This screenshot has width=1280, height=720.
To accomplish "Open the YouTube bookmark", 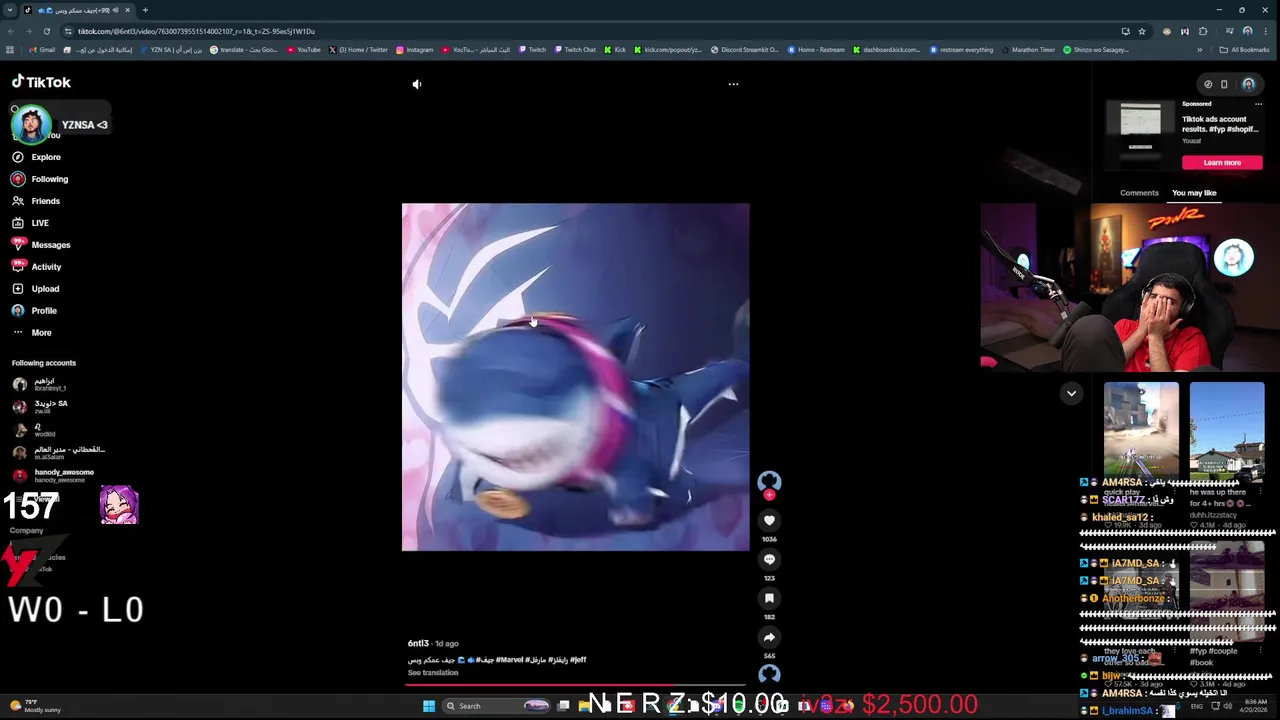I will pos(304,50).
